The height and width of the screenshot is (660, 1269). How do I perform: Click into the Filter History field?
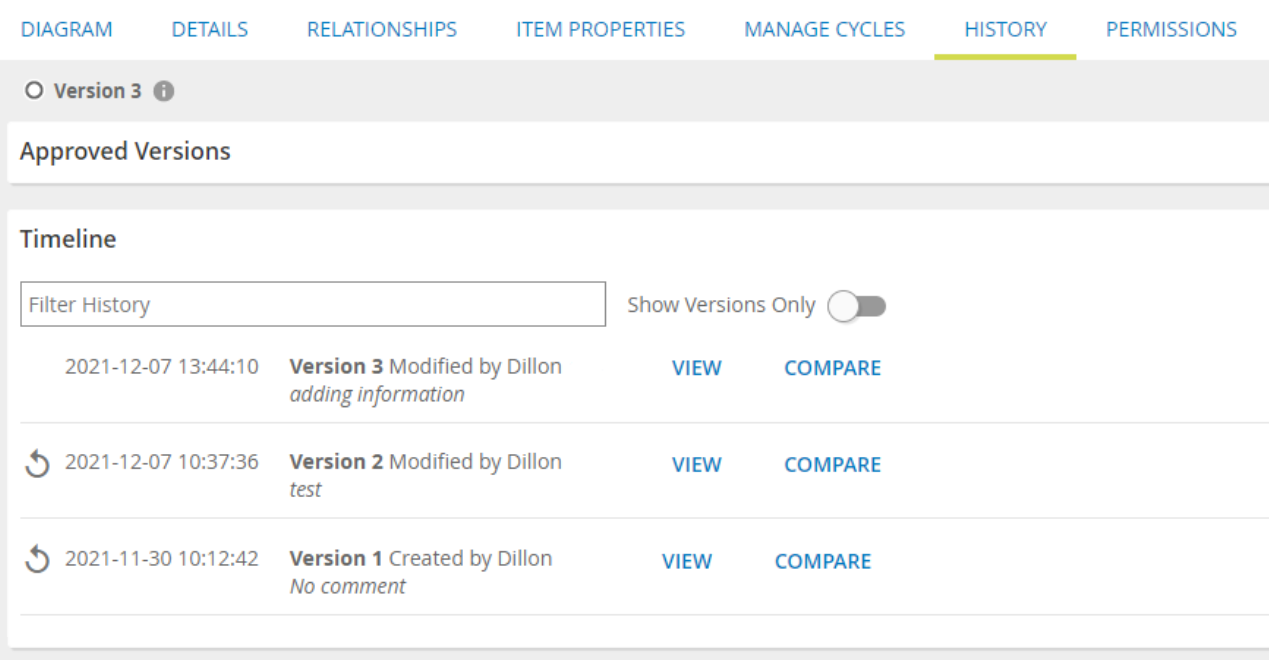click(x=313, y=304)
